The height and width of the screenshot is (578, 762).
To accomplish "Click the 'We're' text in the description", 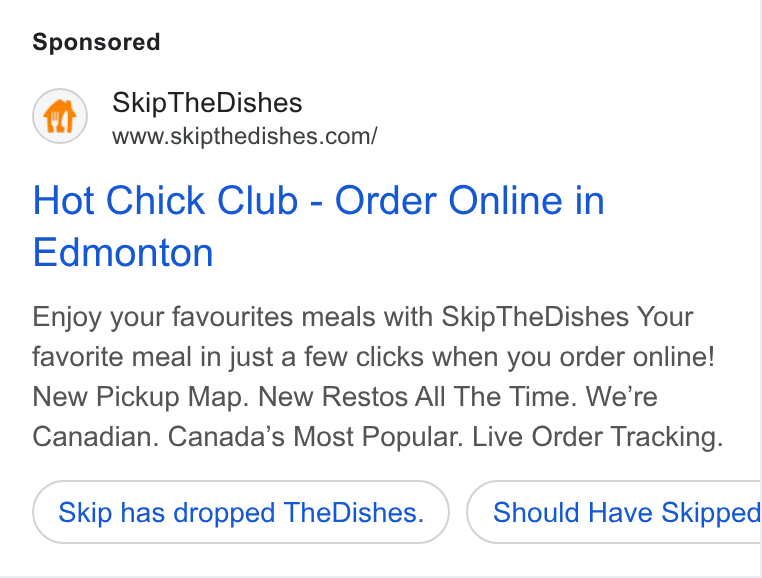I will [x=622, y=397].
